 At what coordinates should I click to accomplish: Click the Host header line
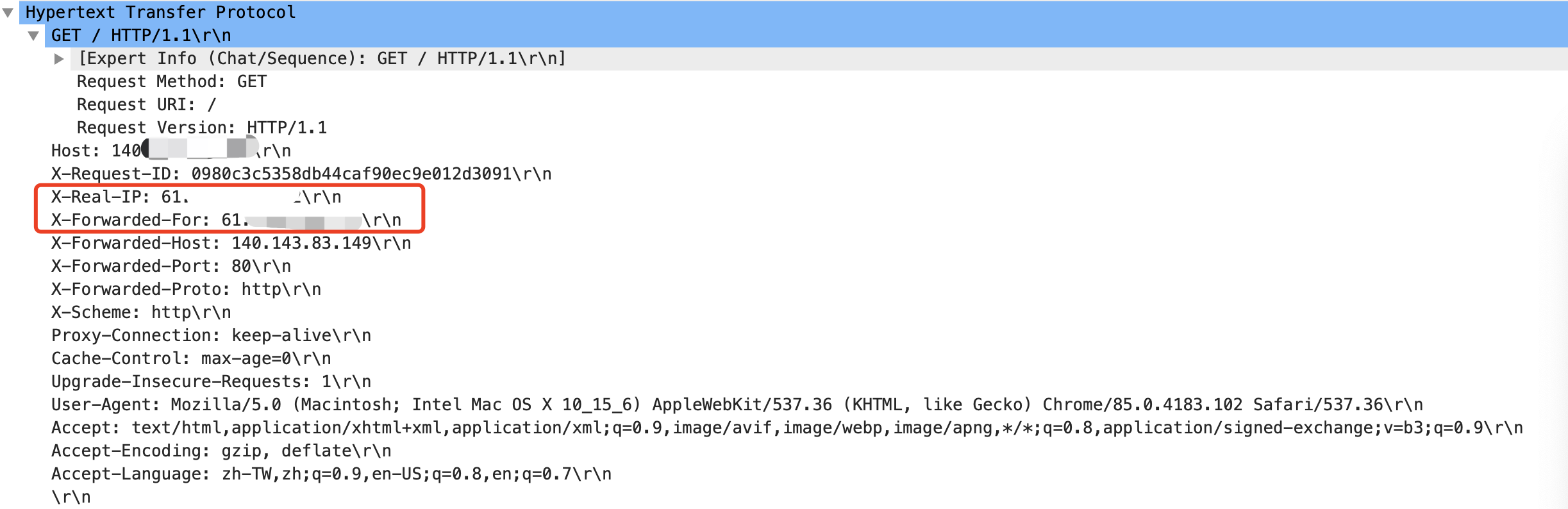coord(171,151)
